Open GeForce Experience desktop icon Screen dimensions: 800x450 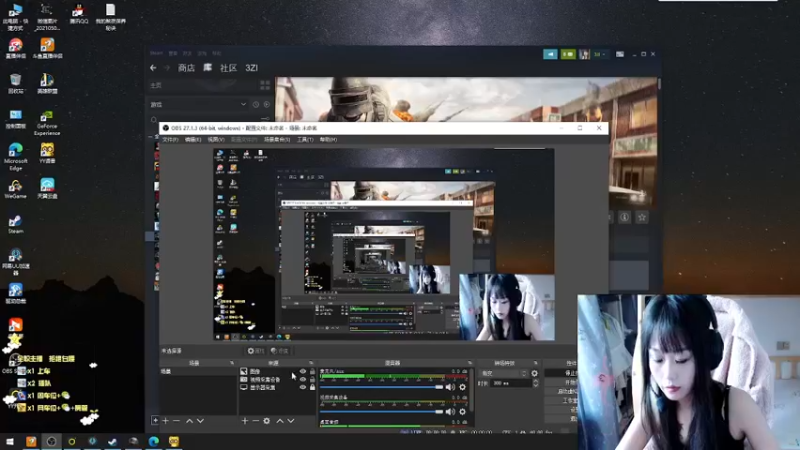[47, 123]
